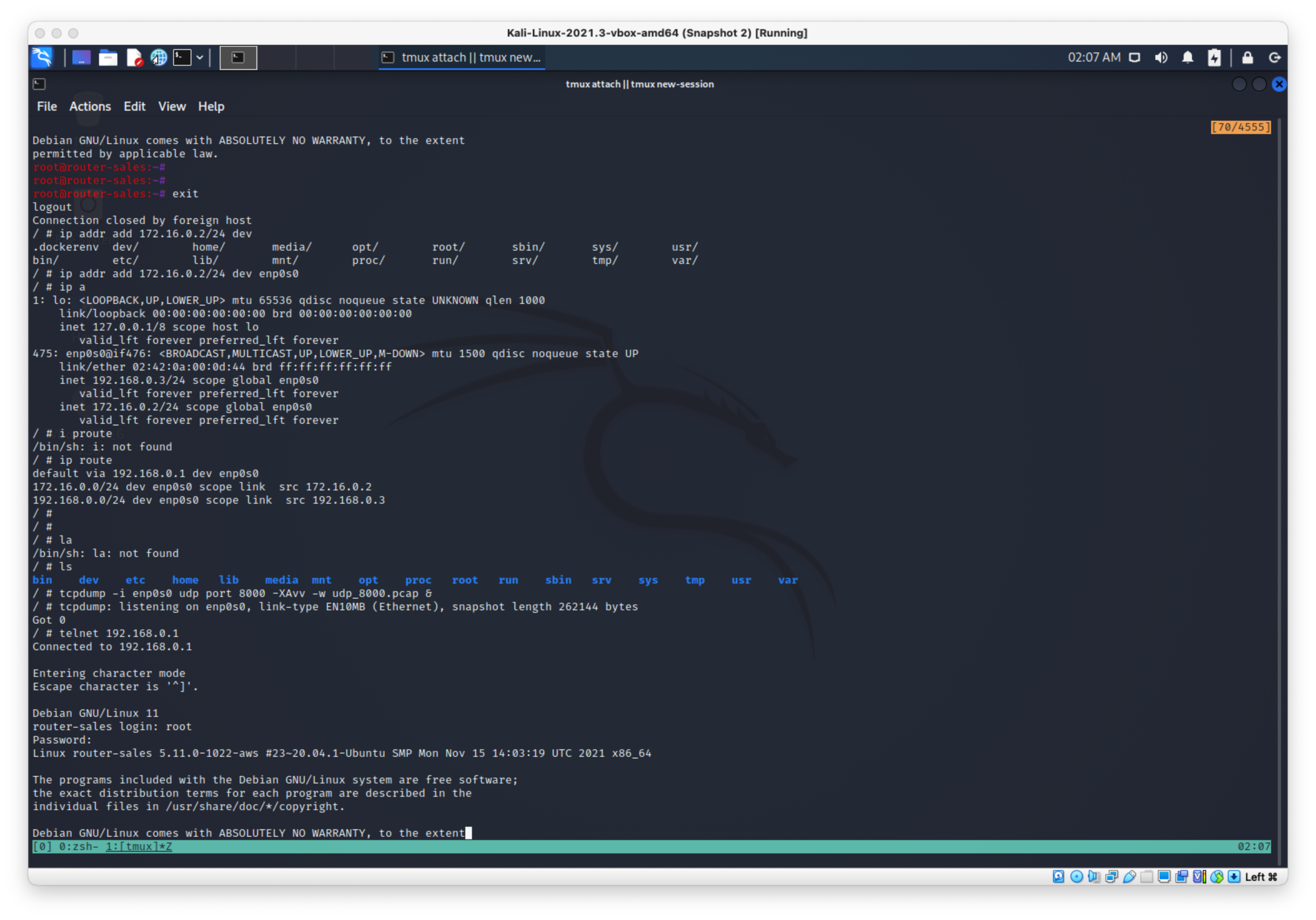
Task: Click the VirtualBox USB devices icon
Action: (1129, 876)
